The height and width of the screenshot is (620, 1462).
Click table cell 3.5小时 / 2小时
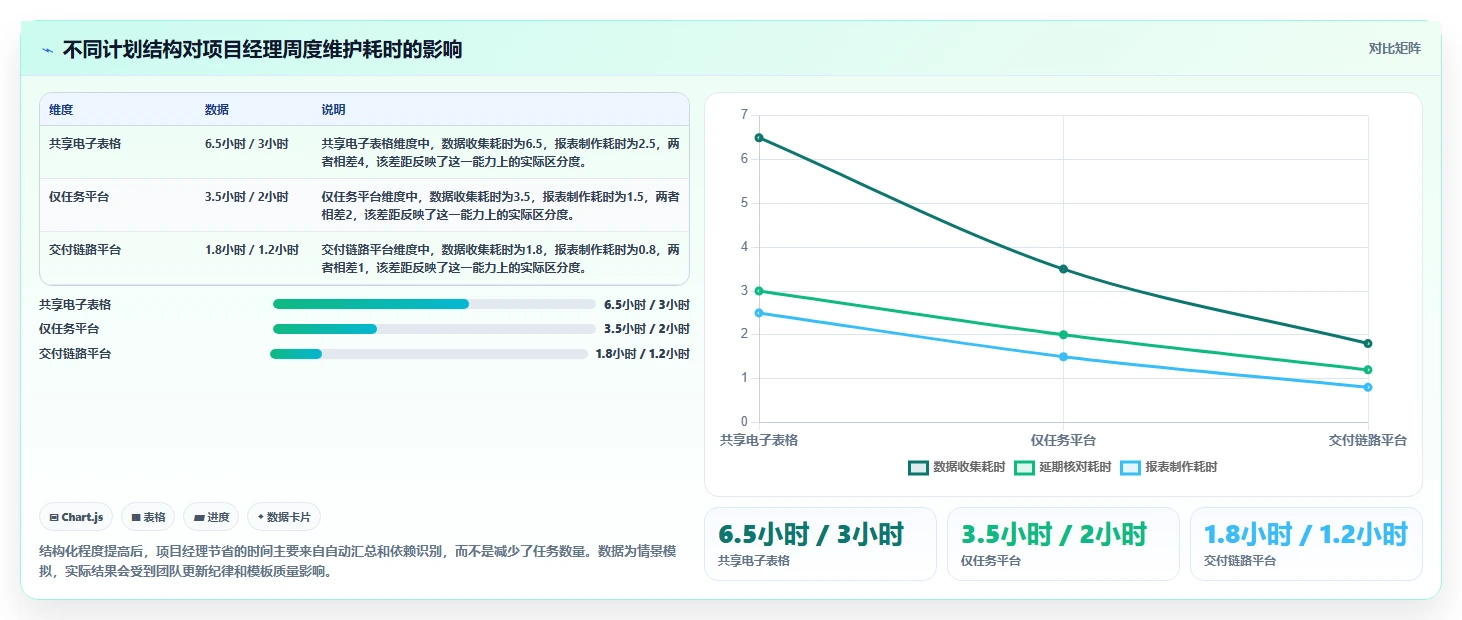[247, 197]
